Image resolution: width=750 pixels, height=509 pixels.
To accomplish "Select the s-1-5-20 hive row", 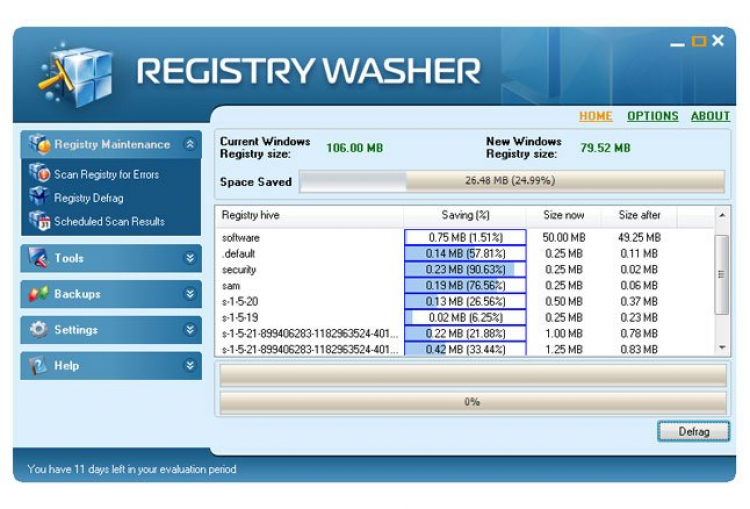I will point(465,301).
